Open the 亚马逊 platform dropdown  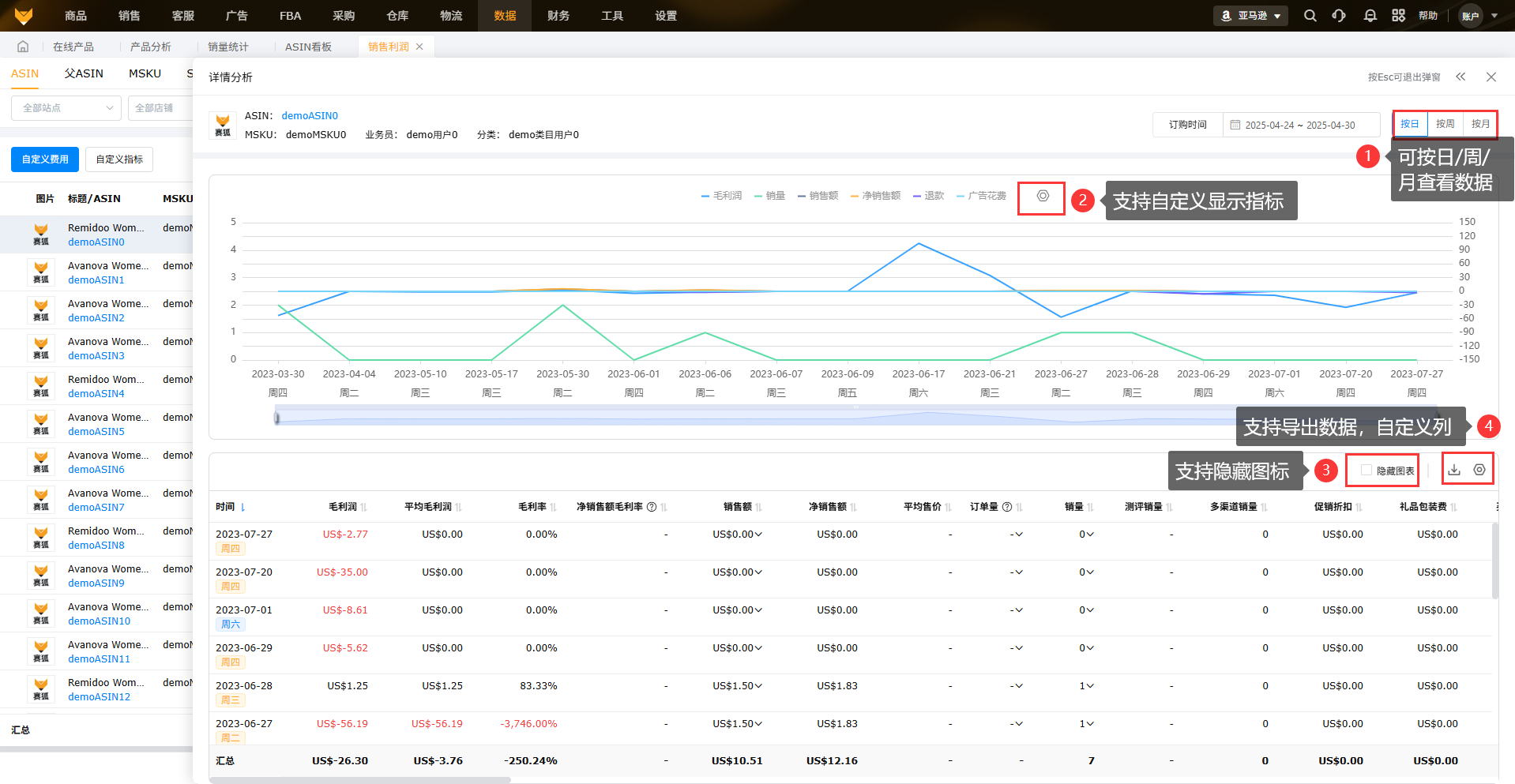tap(1250, 16)
